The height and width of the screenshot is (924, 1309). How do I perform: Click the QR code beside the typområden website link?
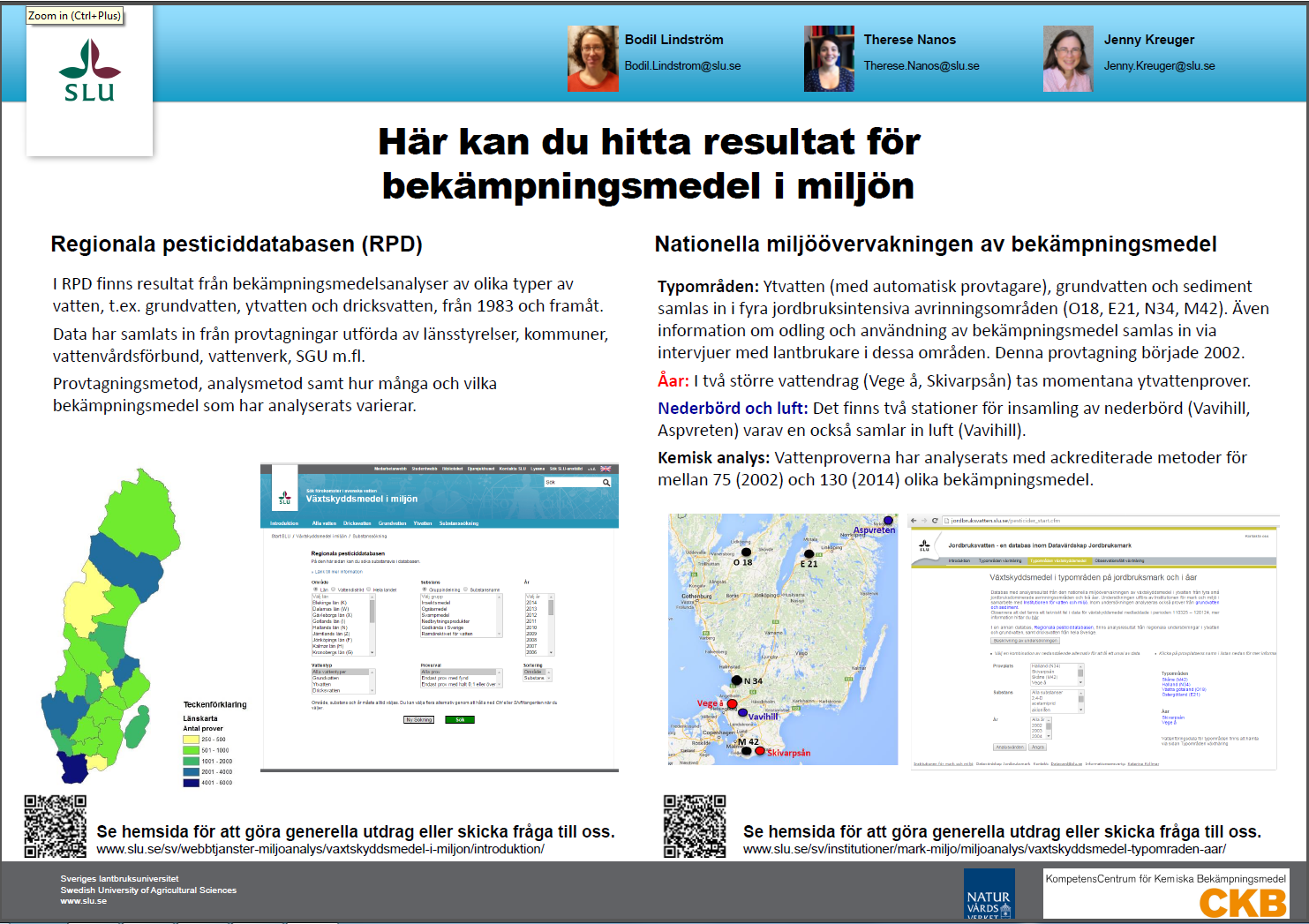tap(695, 826)
